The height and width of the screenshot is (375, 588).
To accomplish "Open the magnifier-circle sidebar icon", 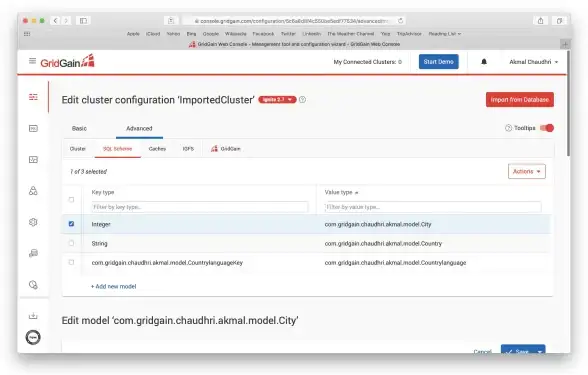I will tap(33, 285).
